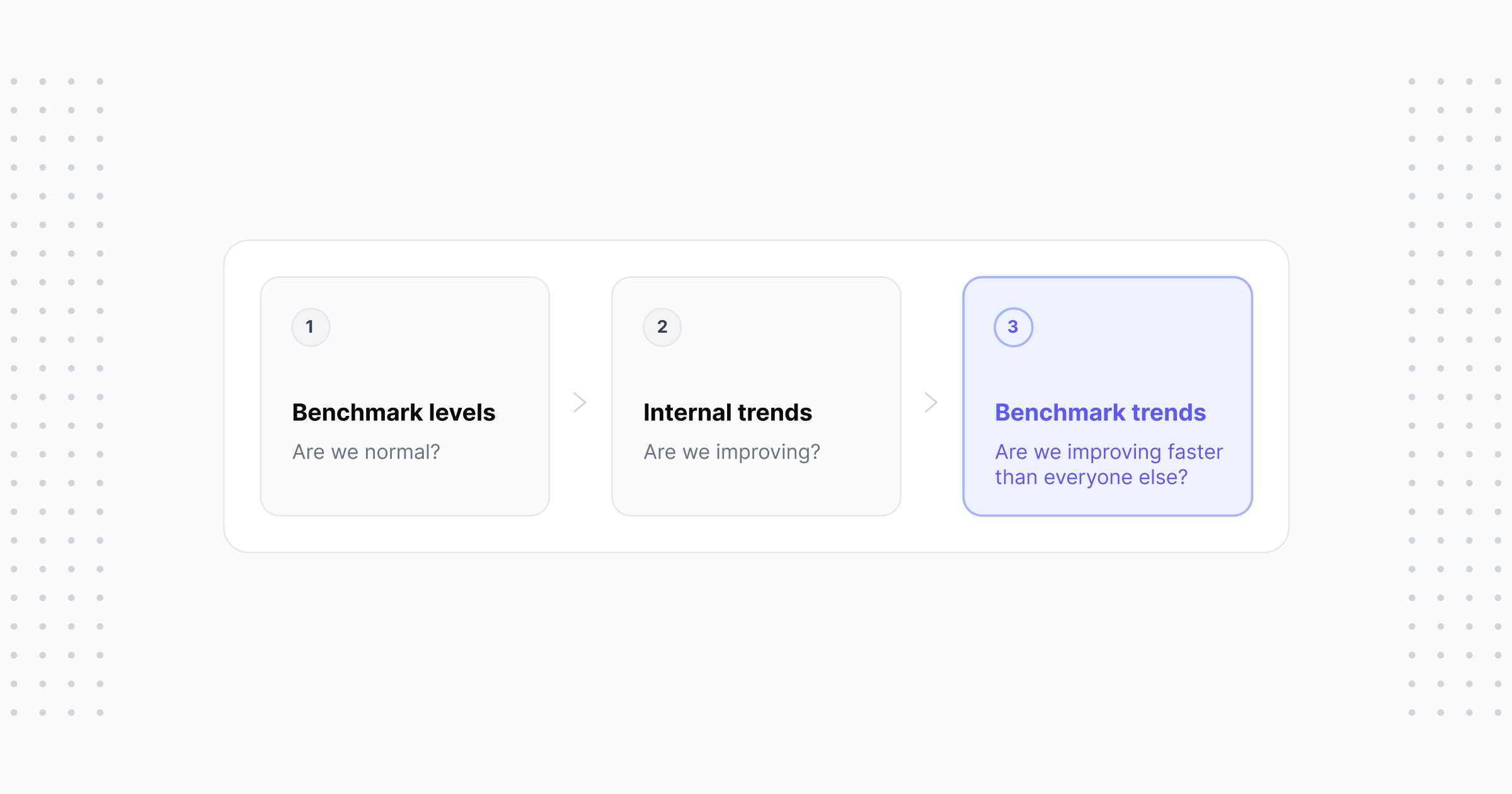Click the 'Are we normal?' subtitle
Viewport: 1512px width, 794px height.
366,452
